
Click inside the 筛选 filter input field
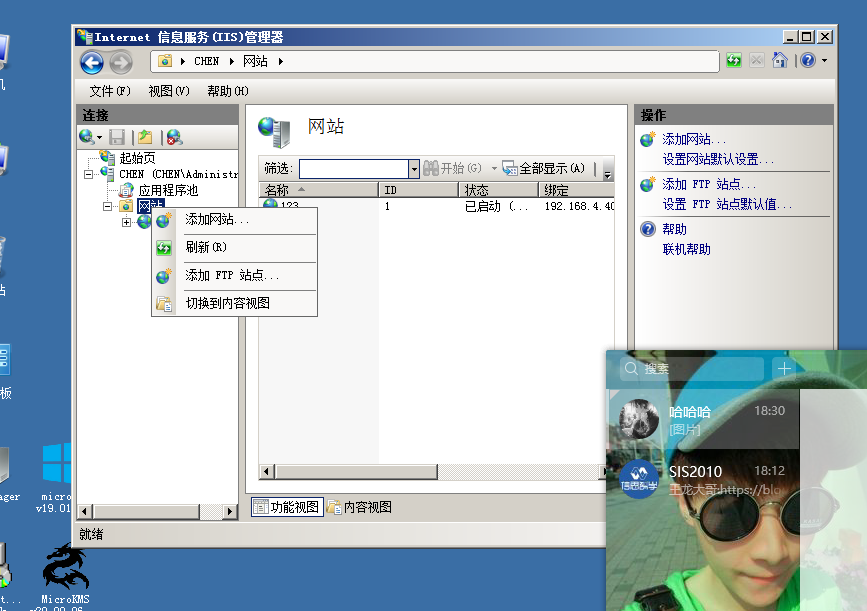(x=354, y=169)
